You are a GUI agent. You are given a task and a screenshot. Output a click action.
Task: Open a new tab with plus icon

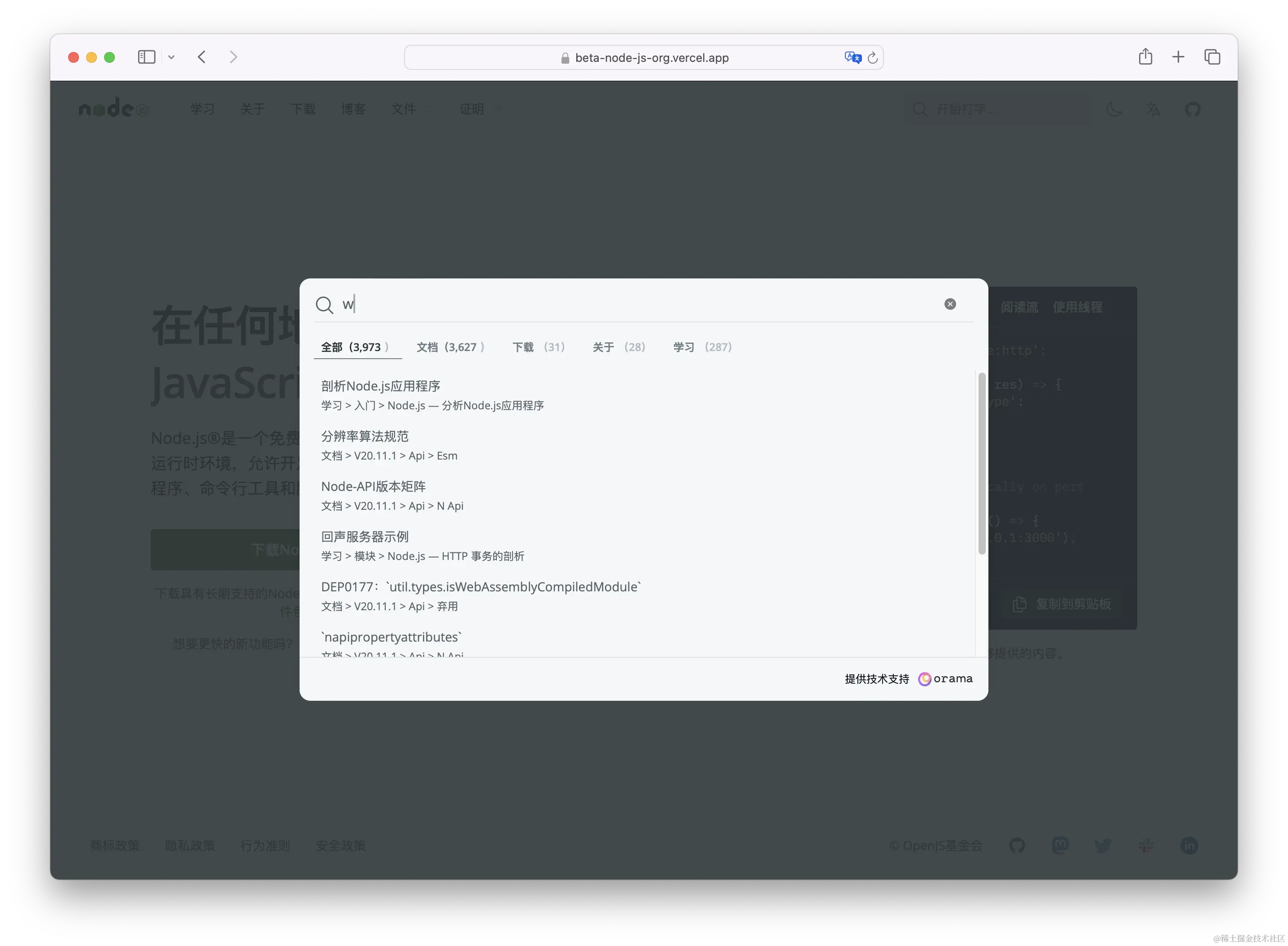coord(1178,57)
